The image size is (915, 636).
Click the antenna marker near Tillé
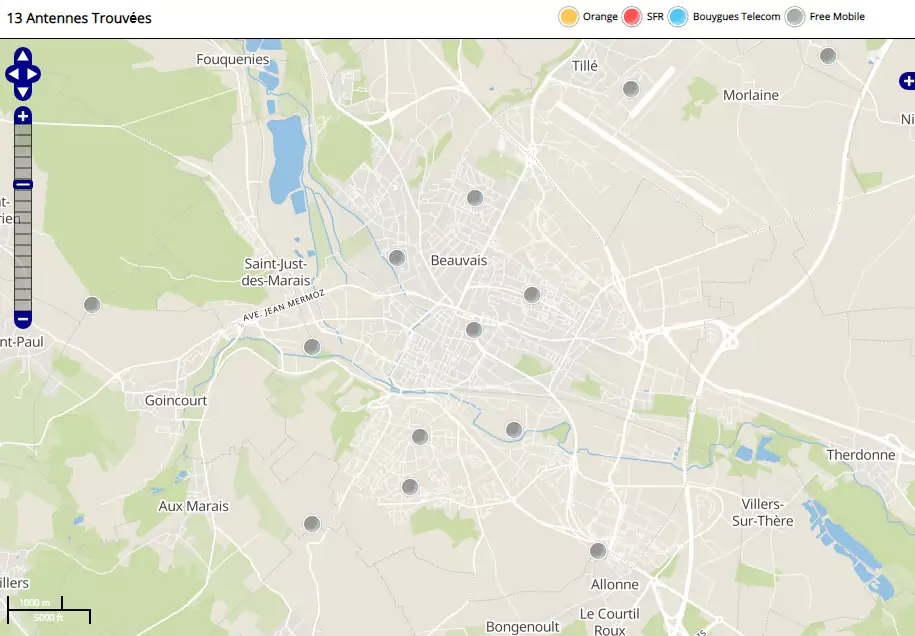[x=631, y=89]
